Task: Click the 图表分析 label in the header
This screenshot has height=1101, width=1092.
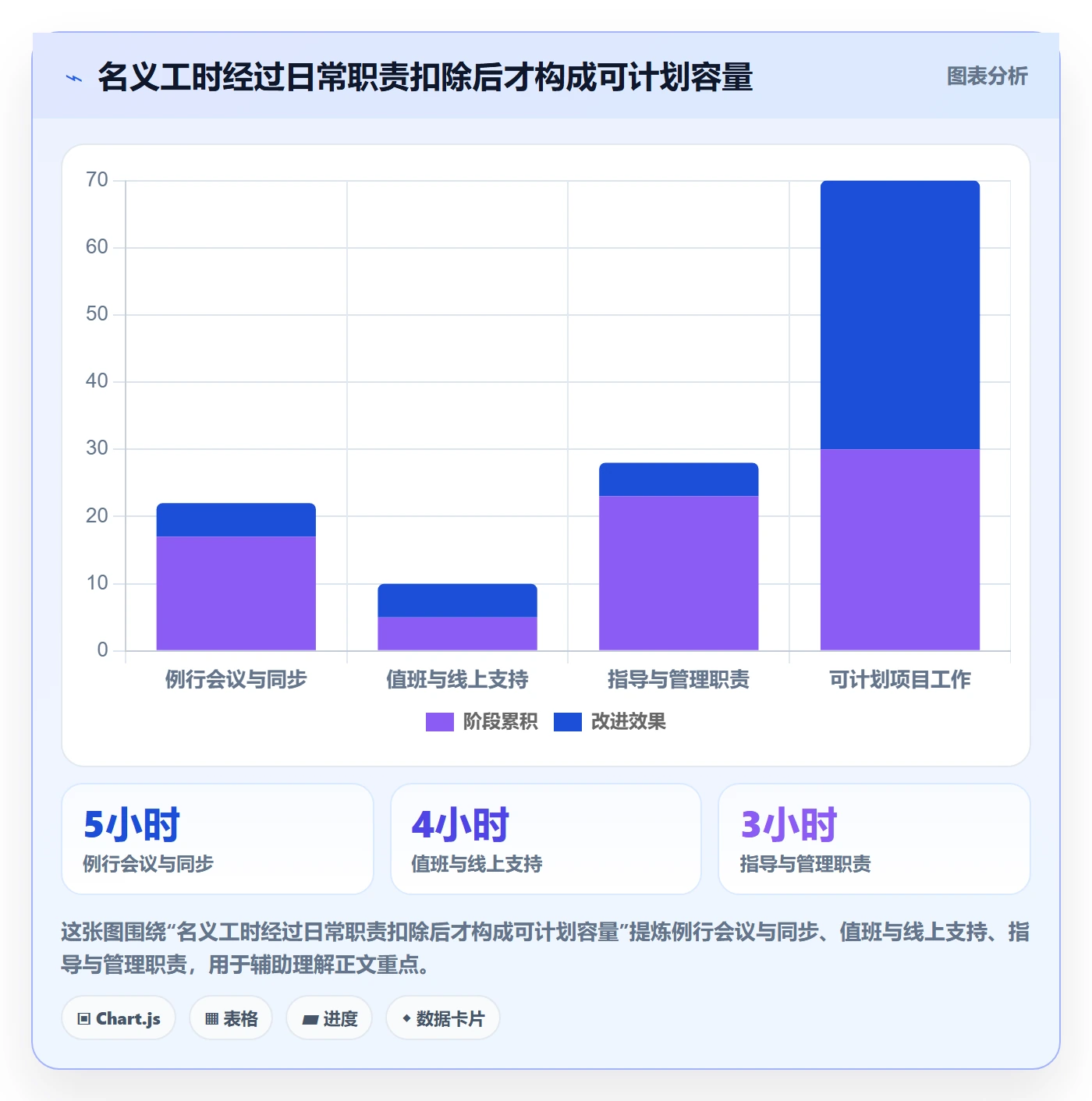Action: click(x=987, y=76)
